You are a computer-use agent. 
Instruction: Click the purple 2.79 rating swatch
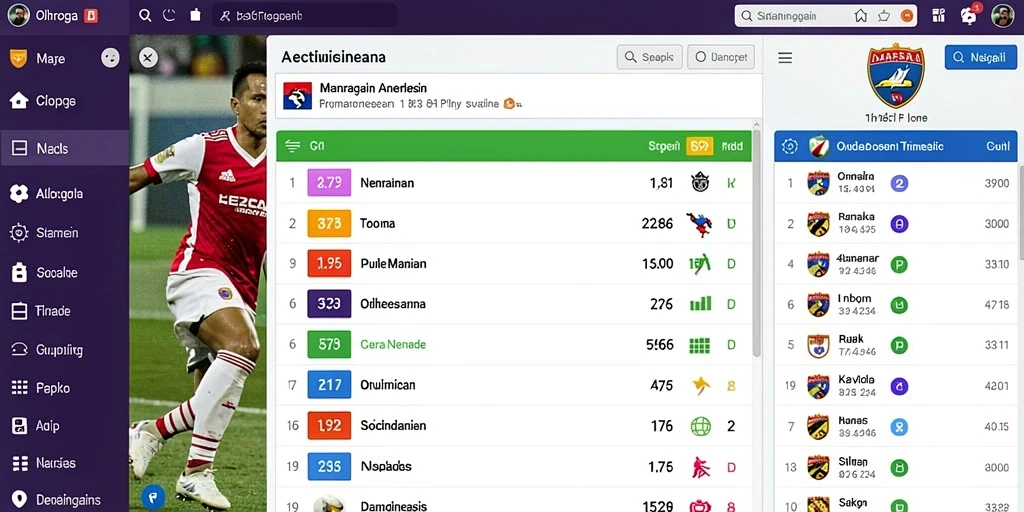click(x=329, y=183)
